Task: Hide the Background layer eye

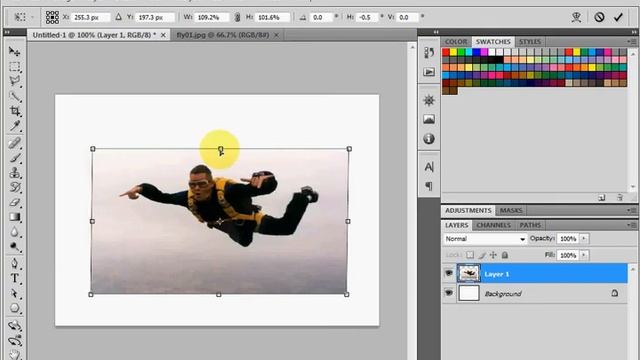Action: [x=449, y=293]
